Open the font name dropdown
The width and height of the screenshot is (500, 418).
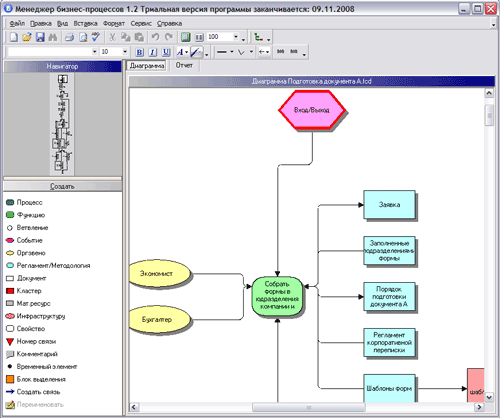point(94,52)
